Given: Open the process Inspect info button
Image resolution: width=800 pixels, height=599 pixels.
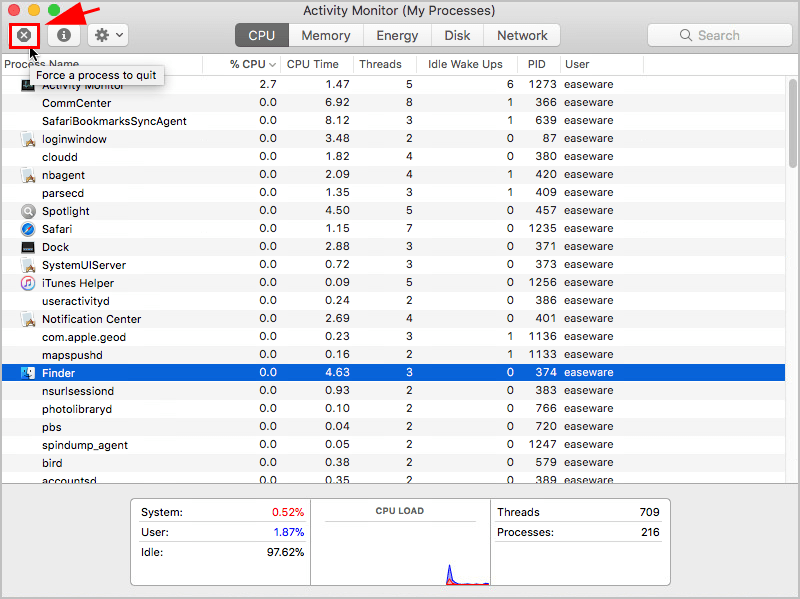Looking at the screenshot, I should [x=64, y=35].
